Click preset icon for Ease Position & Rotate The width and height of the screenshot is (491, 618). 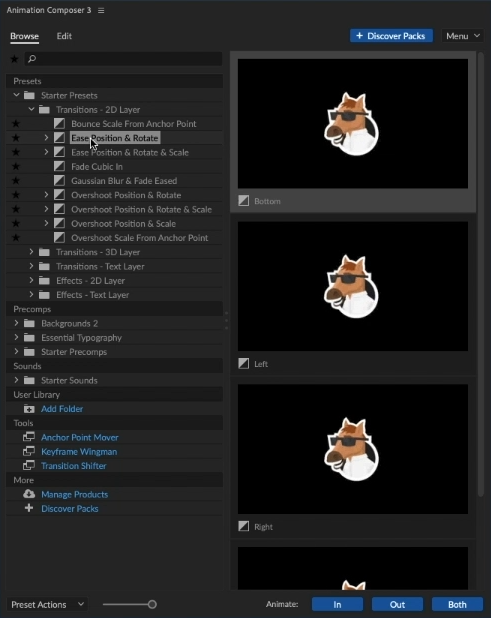[59, 138]
